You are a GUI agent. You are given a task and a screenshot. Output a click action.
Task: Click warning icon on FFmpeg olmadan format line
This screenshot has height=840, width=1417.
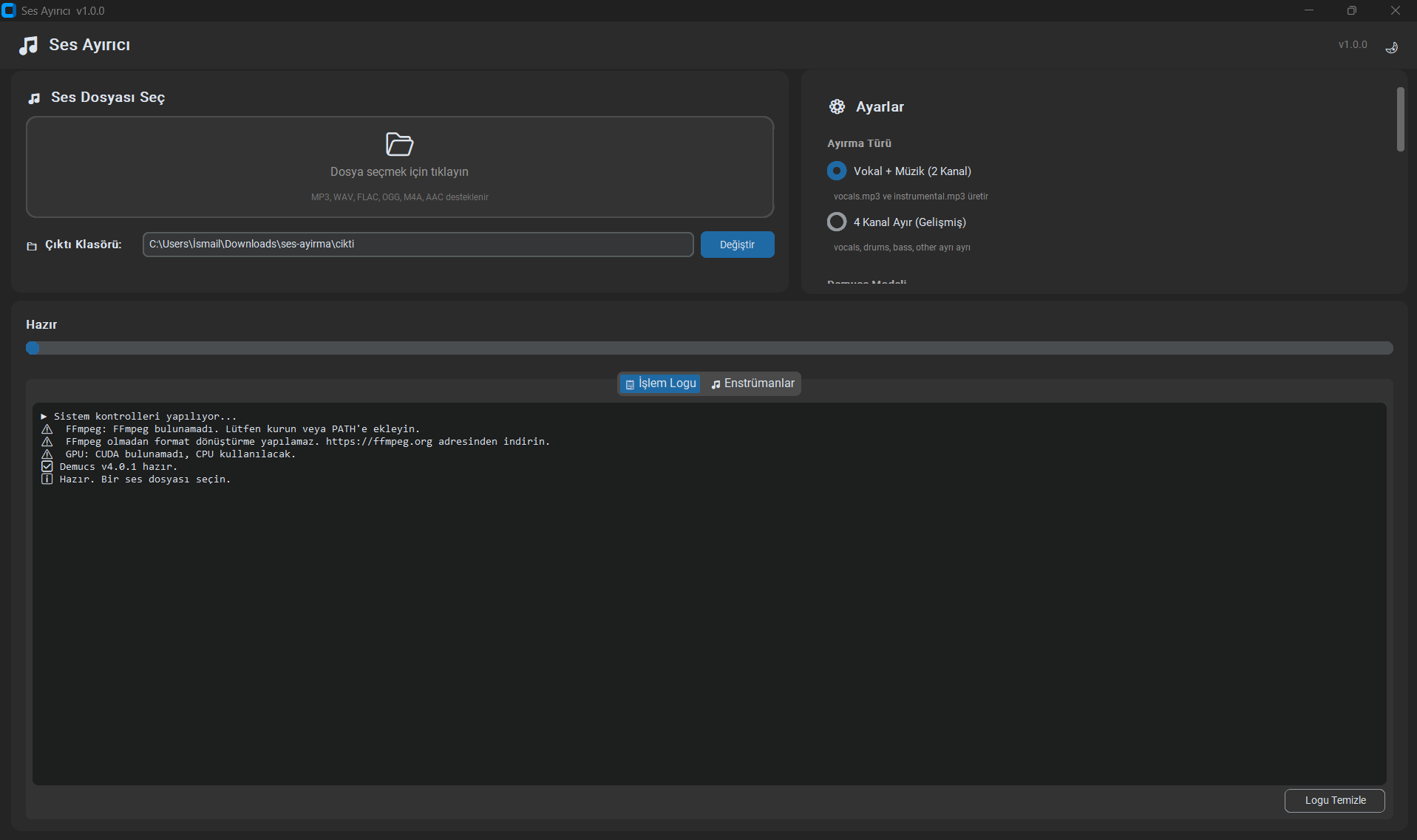pyautogui.click(x=47, y=442)
